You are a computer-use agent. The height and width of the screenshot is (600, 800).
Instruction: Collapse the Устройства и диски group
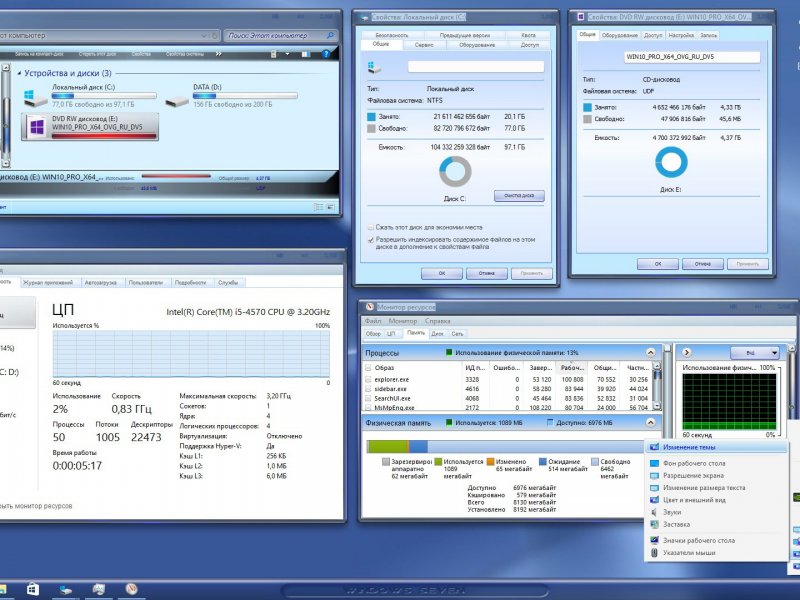click(19, 73)
